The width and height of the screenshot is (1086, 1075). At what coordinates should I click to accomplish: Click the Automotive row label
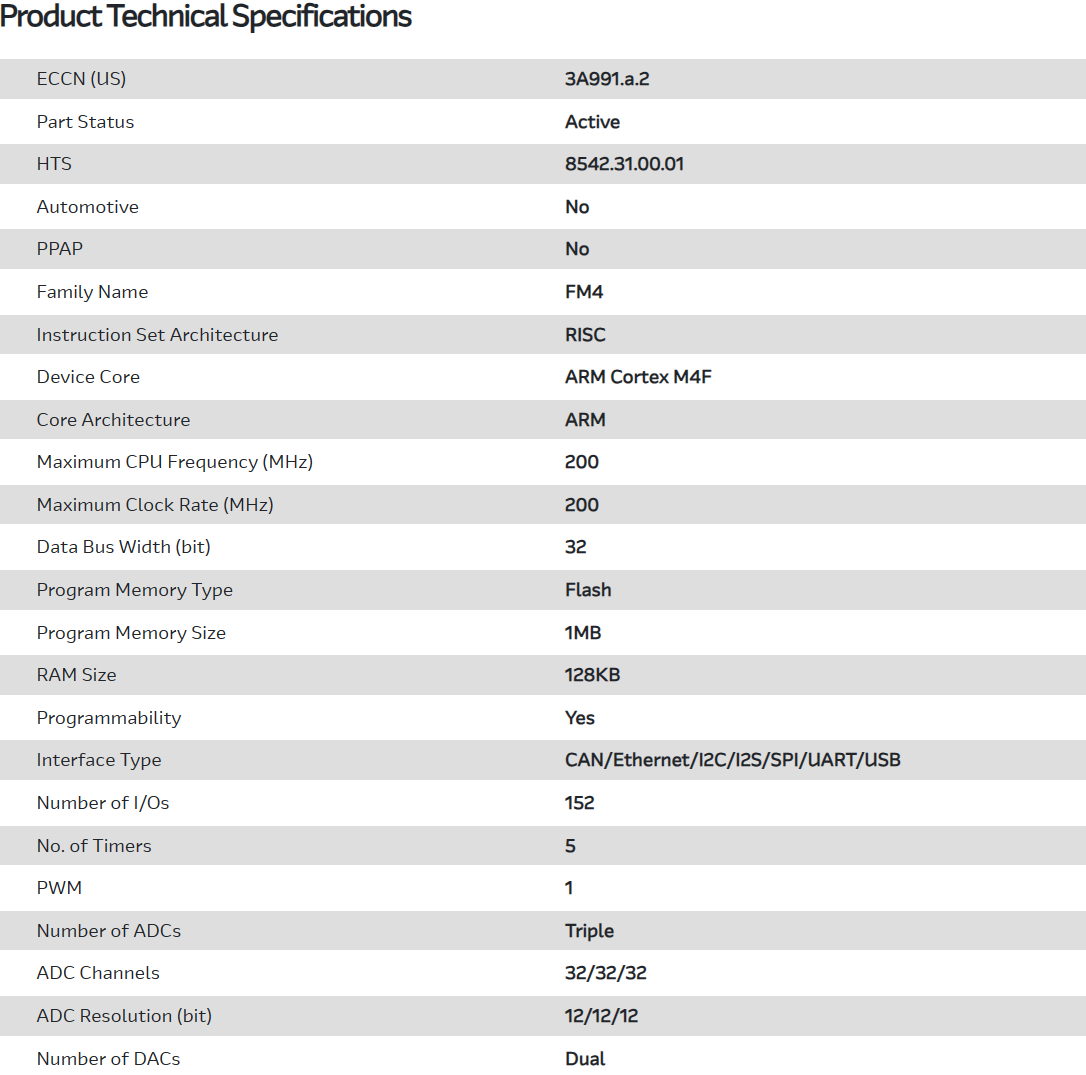[x=87, y=207]
